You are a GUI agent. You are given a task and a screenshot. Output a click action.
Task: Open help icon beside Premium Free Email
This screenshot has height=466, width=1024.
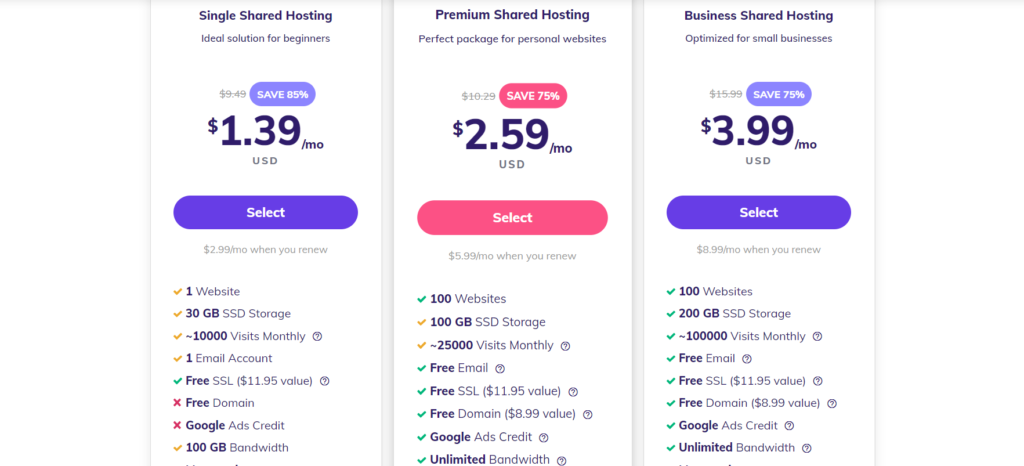click(x=500, y=369)
